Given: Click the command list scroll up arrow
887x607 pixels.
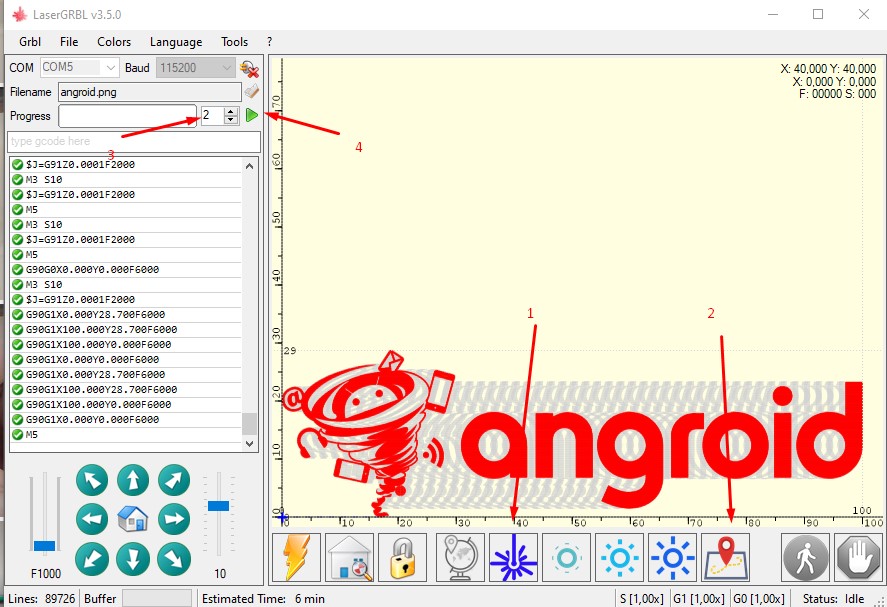Looking at the screenshot, I should point(249,166).
